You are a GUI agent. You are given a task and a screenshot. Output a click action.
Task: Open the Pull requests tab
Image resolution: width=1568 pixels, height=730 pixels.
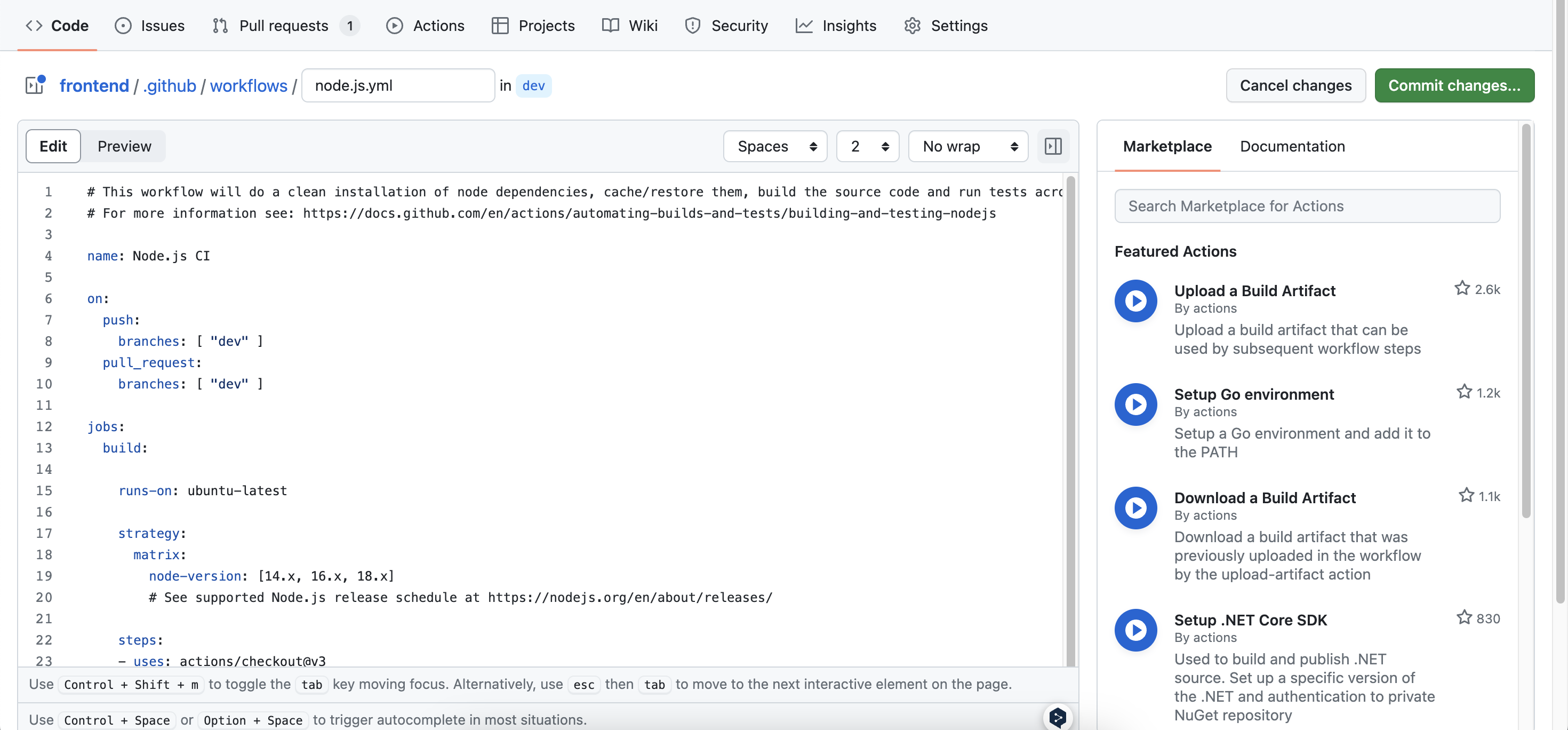(284, 26)
